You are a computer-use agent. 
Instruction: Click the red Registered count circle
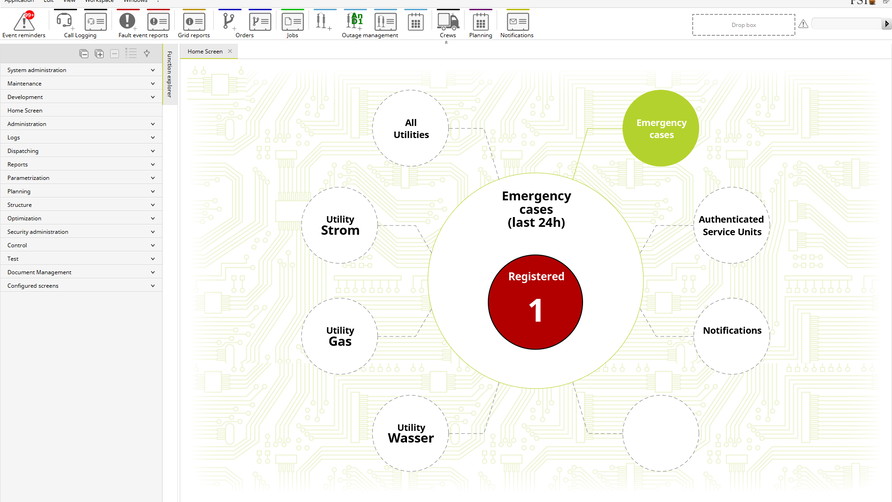(x=535, y=302)
